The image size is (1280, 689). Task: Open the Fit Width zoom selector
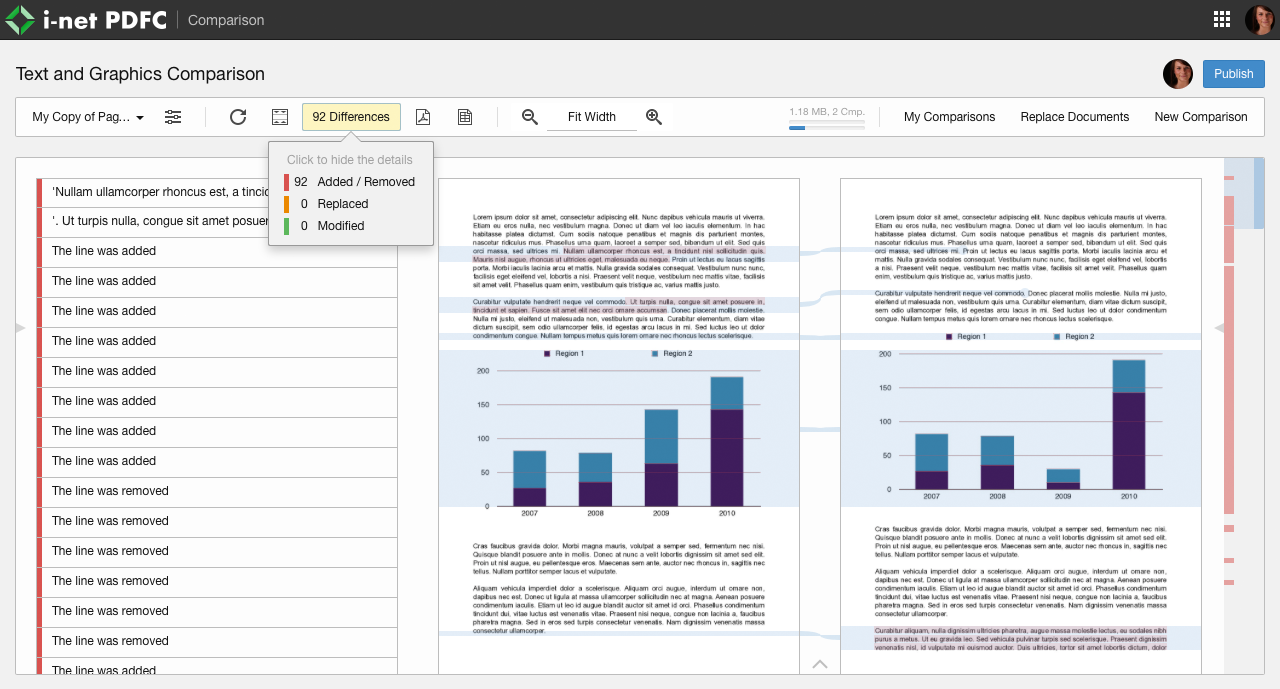592,117
